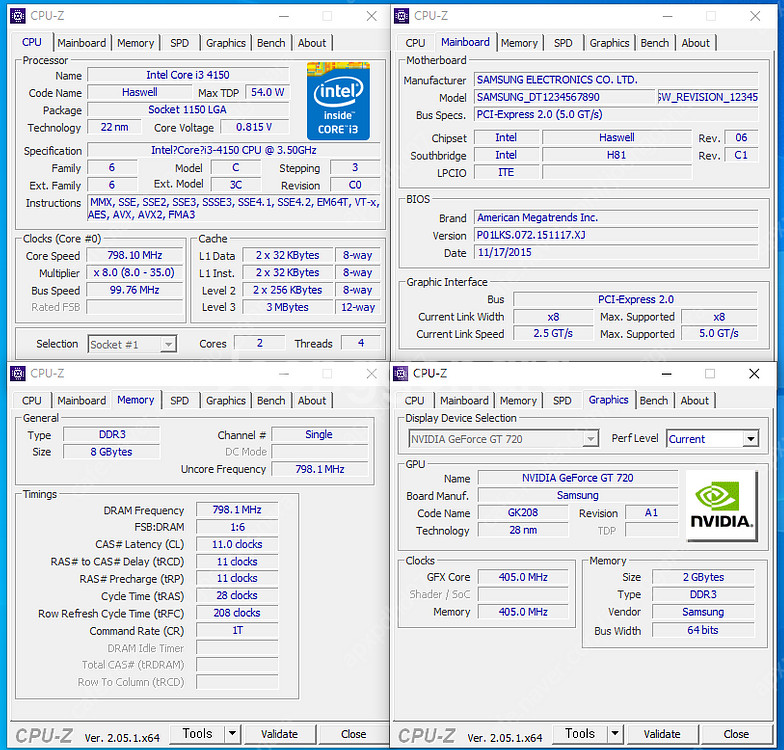Viewport: 784px width, 750px height.
Task: Go to CPU tab in the Memory tab window
Action: tap(32, 400)
